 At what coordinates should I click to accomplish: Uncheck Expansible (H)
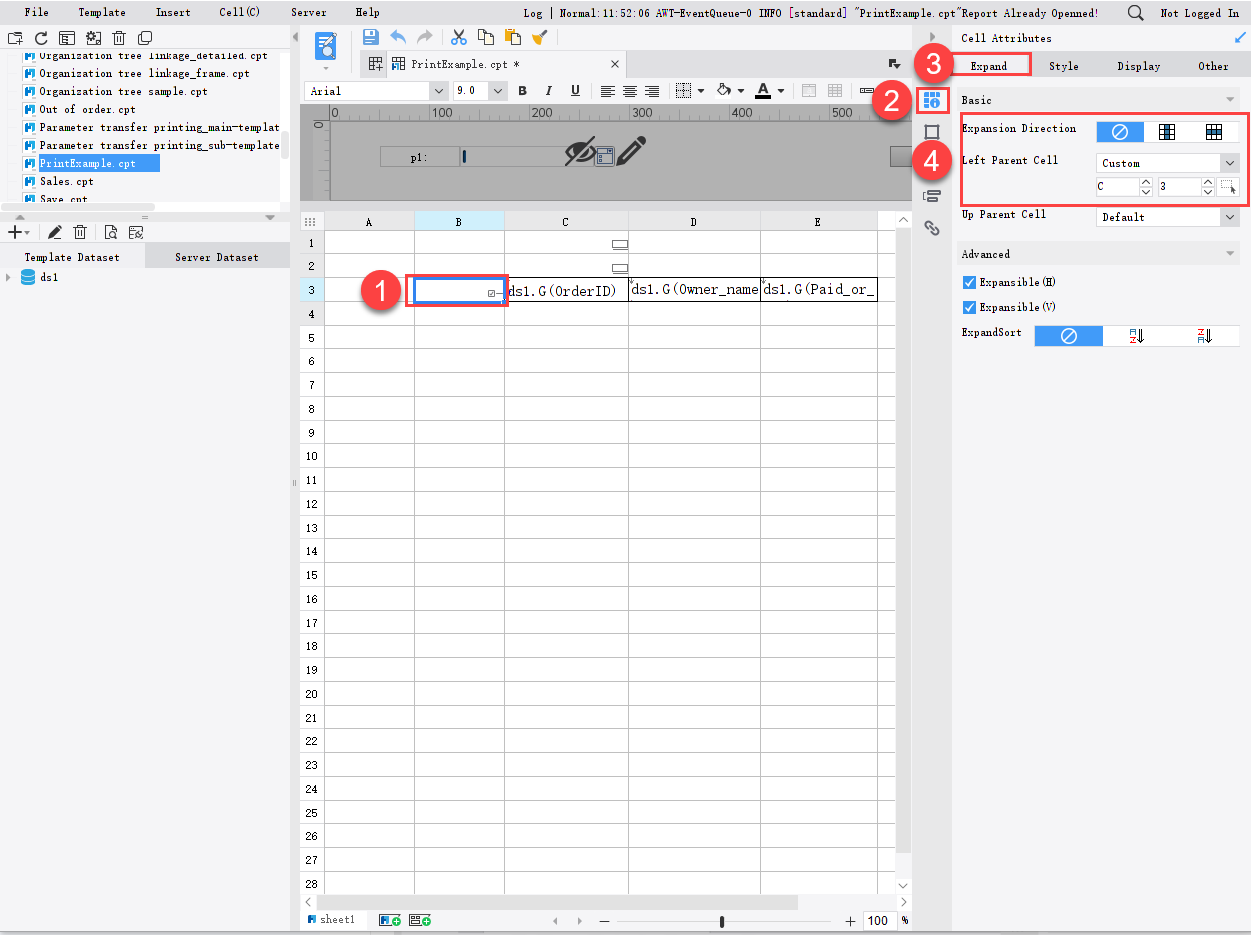tap(968, 282)
